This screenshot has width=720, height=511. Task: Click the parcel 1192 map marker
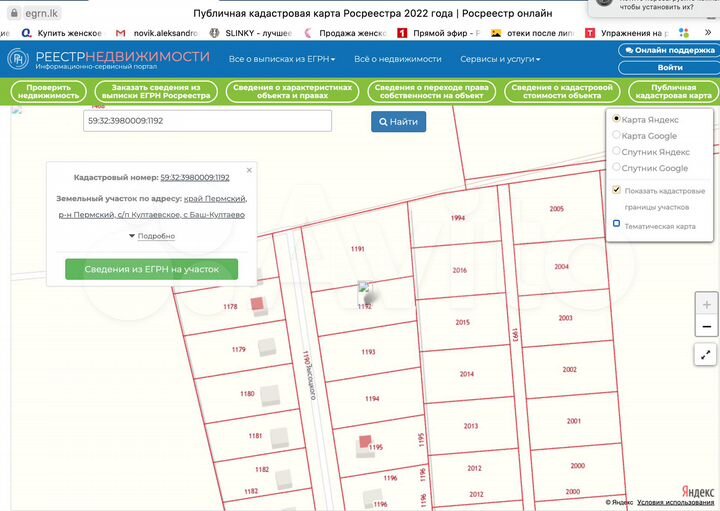pos(364,291)
